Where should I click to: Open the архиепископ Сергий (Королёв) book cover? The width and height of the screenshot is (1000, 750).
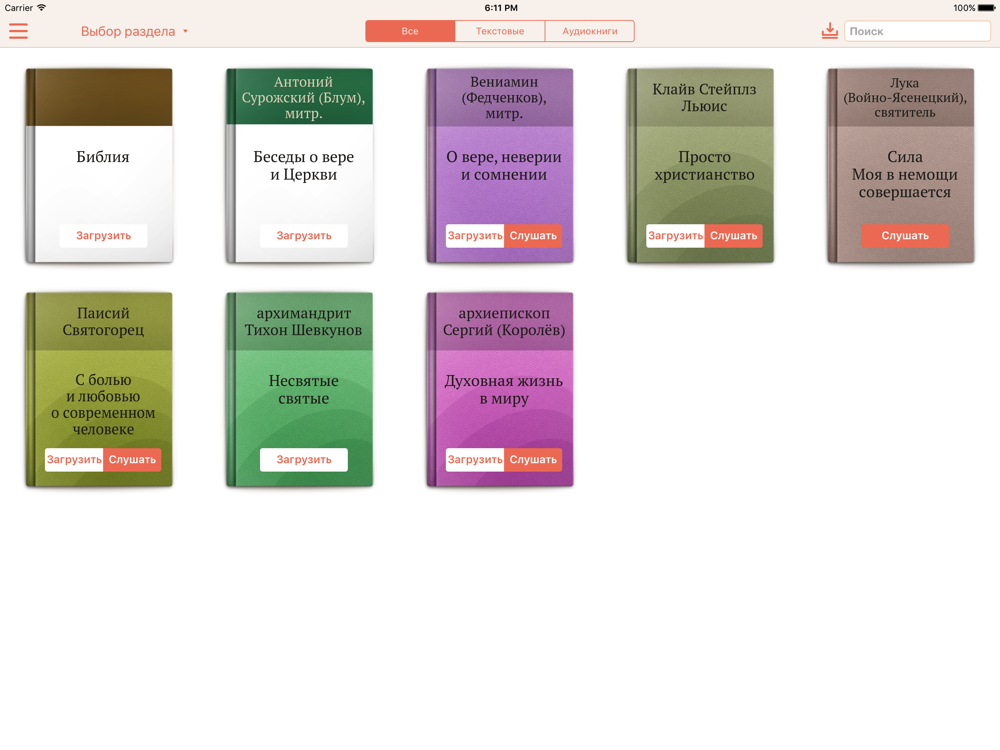click(x=500, y=389)
